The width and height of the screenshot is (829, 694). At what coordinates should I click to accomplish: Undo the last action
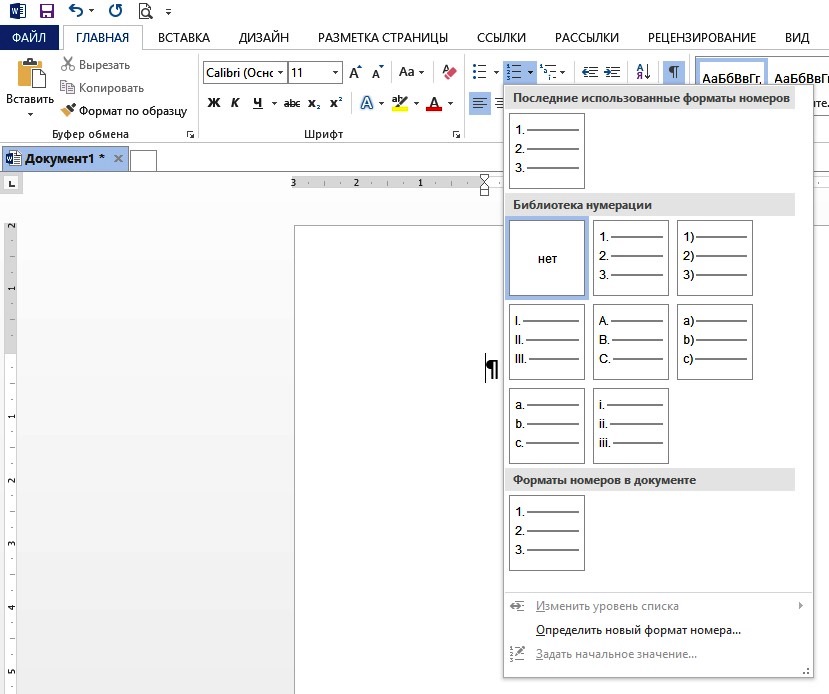(x=76, y=11)
